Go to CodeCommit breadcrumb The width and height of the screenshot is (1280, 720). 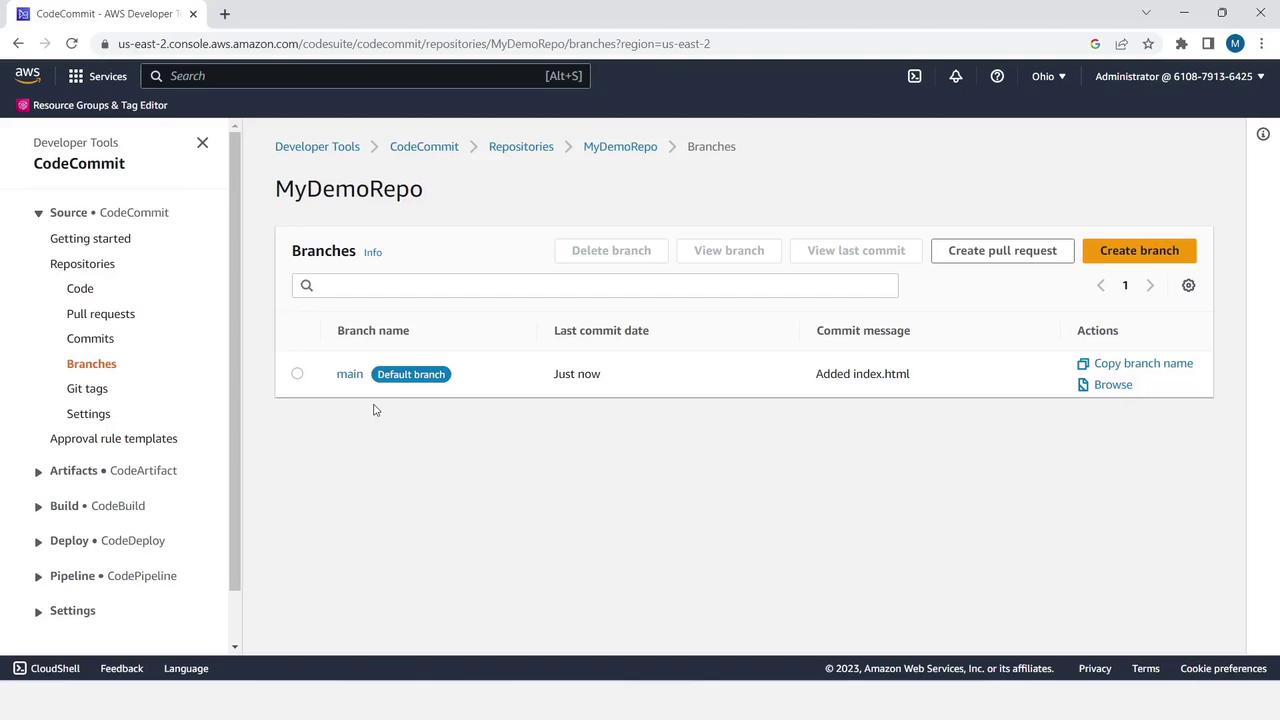tap(424, 147)
